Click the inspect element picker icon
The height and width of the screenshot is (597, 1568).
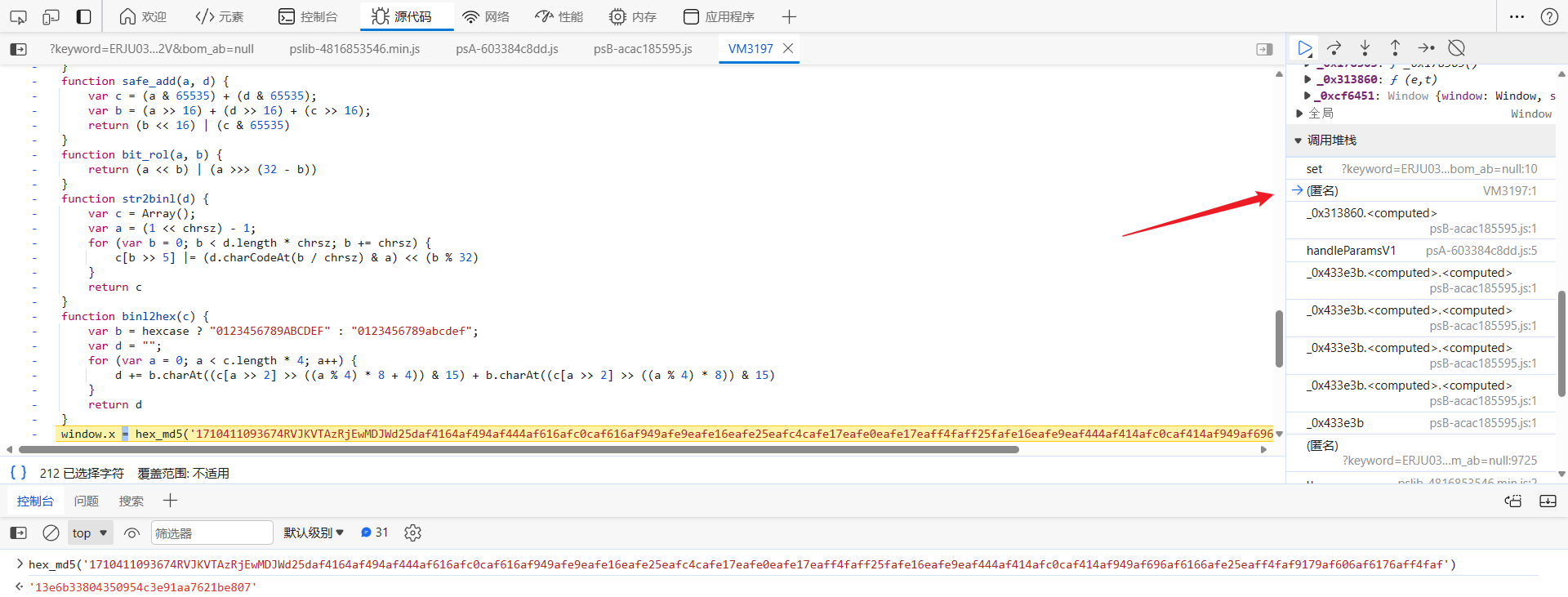tap(18, 16)
